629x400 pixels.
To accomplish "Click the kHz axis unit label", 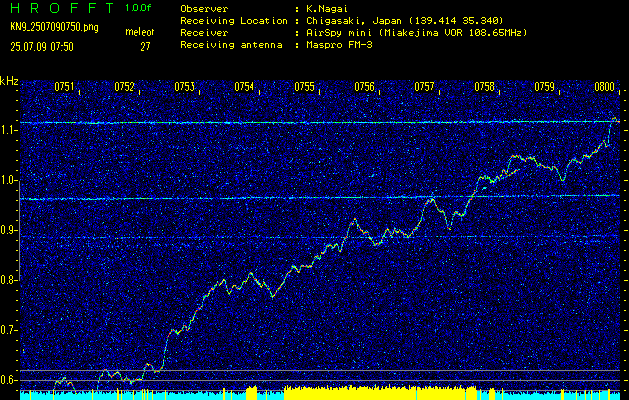I will pos(9,81).
